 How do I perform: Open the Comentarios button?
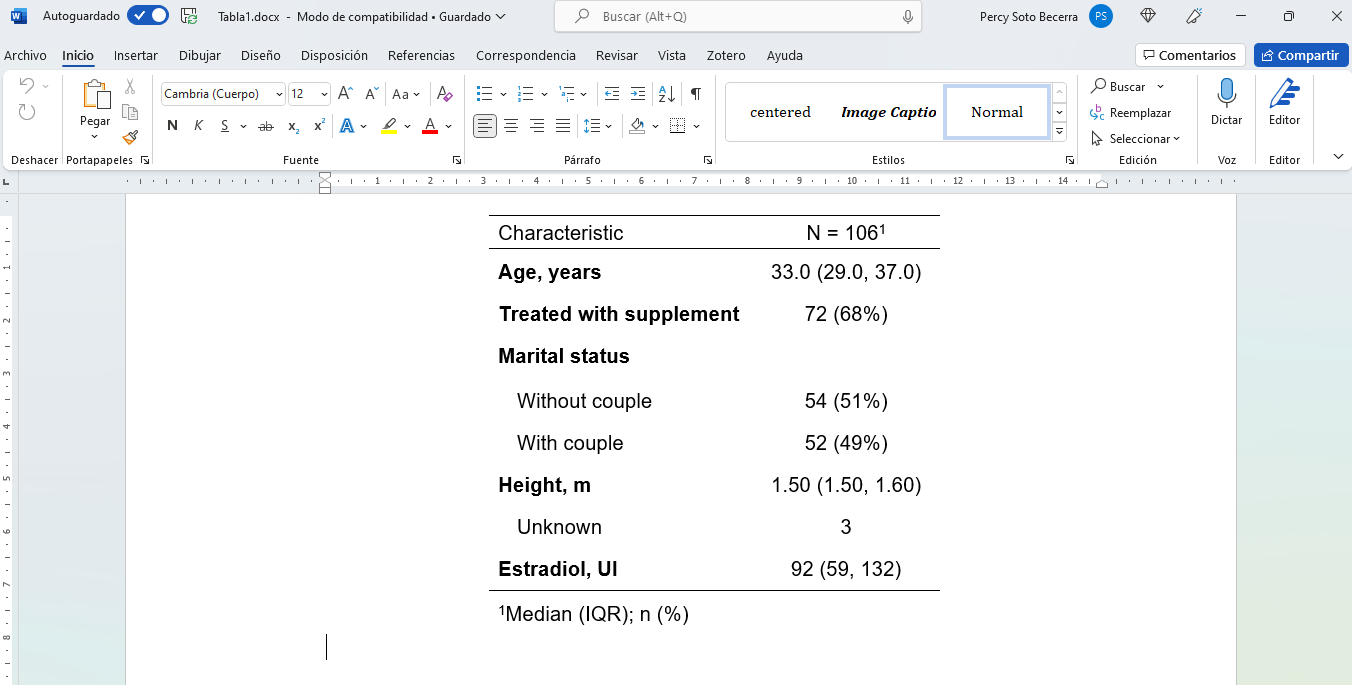(1190, 55)
